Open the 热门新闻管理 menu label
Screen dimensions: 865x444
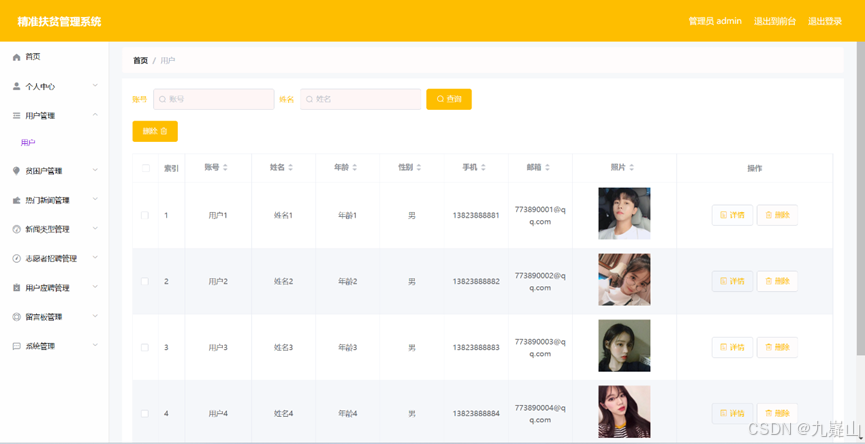tap(47, 200)
